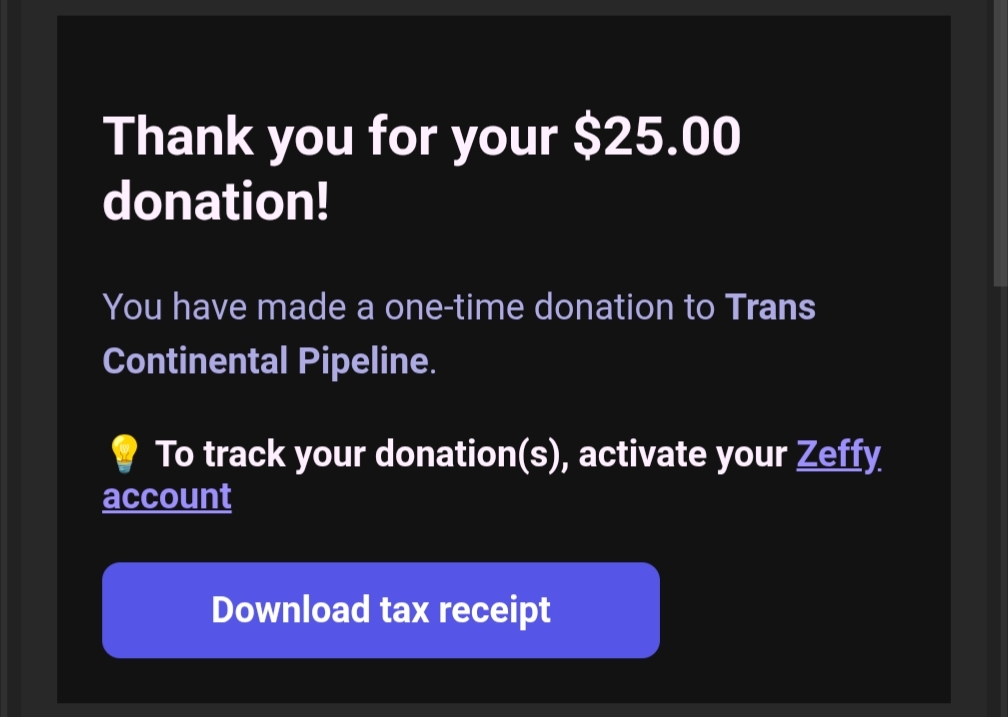
Task: Click empty card area right of Download button
Action: tap(800, 610)
